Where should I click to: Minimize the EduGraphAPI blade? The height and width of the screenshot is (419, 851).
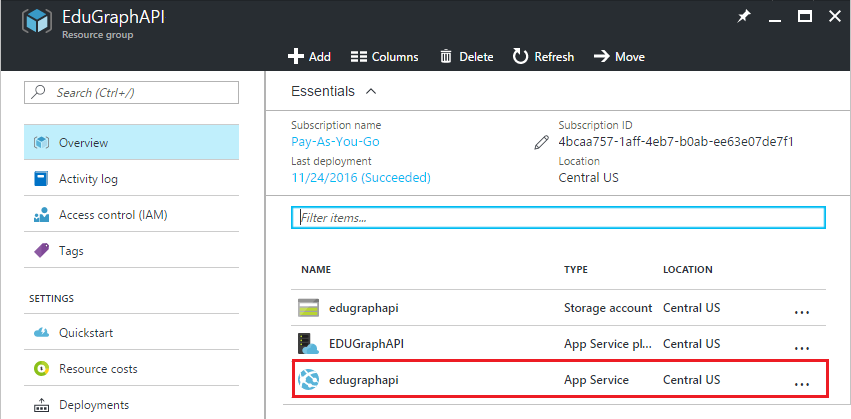point(775,20)
